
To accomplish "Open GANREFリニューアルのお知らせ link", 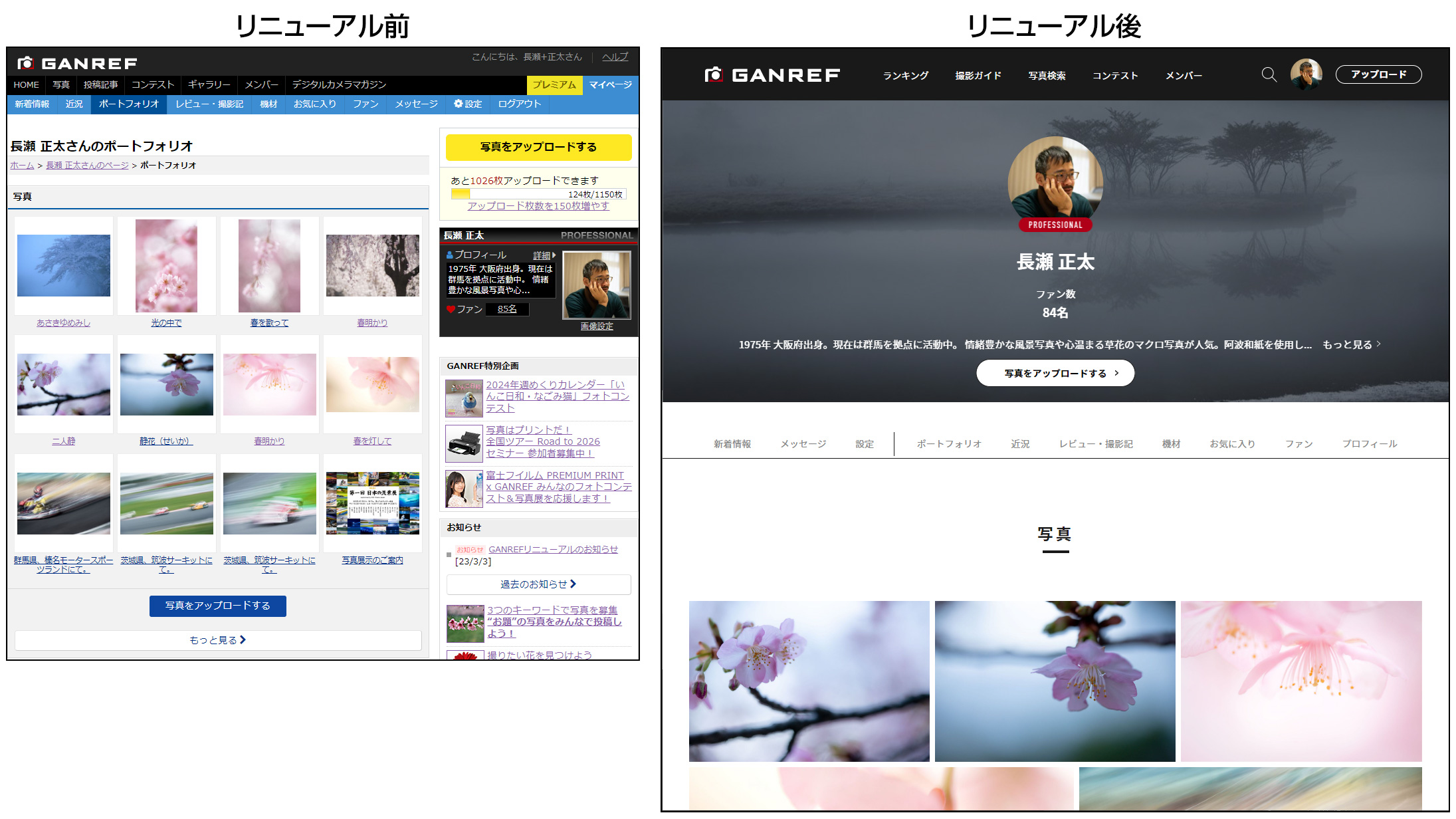I will point(553,550).
